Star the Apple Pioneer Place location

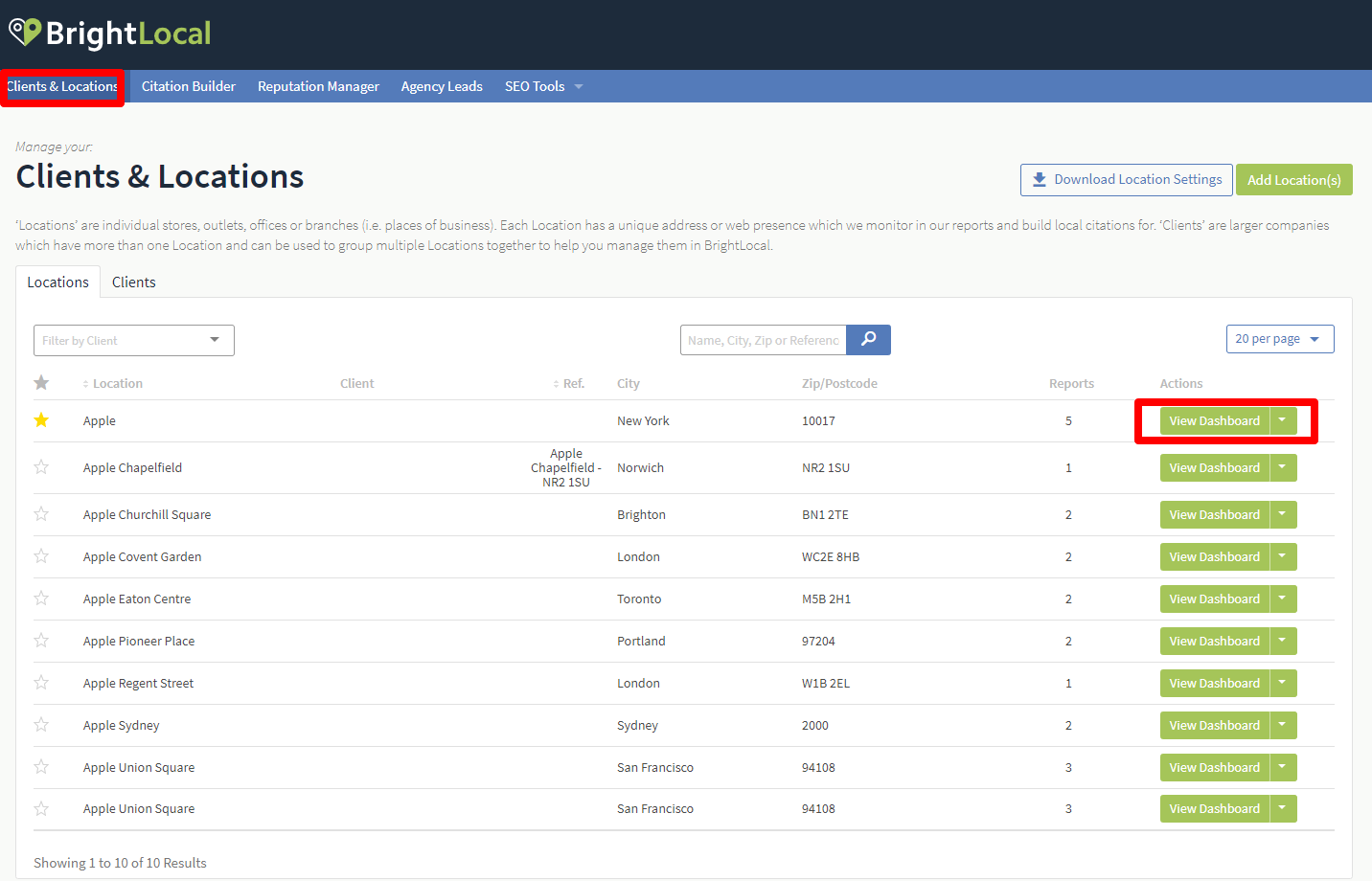(41, 641)
